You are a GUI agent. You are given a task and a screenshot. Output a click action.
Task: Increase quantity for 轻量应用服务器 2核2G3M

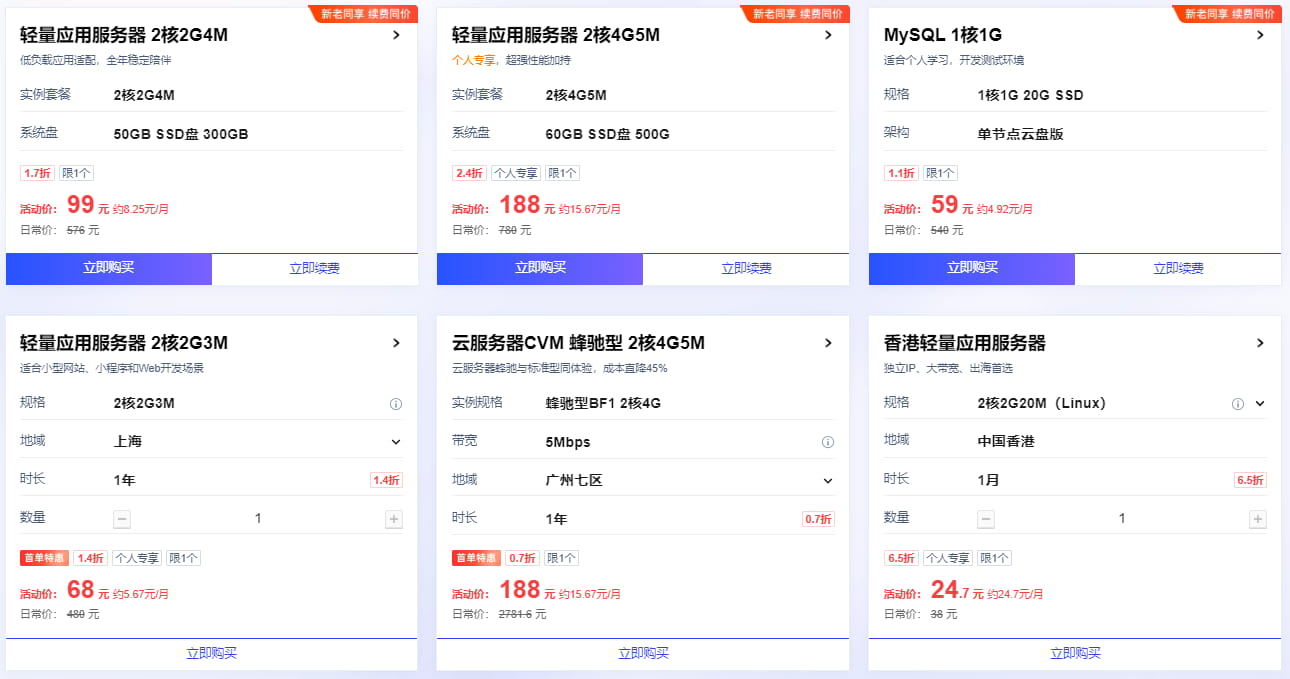394,519
